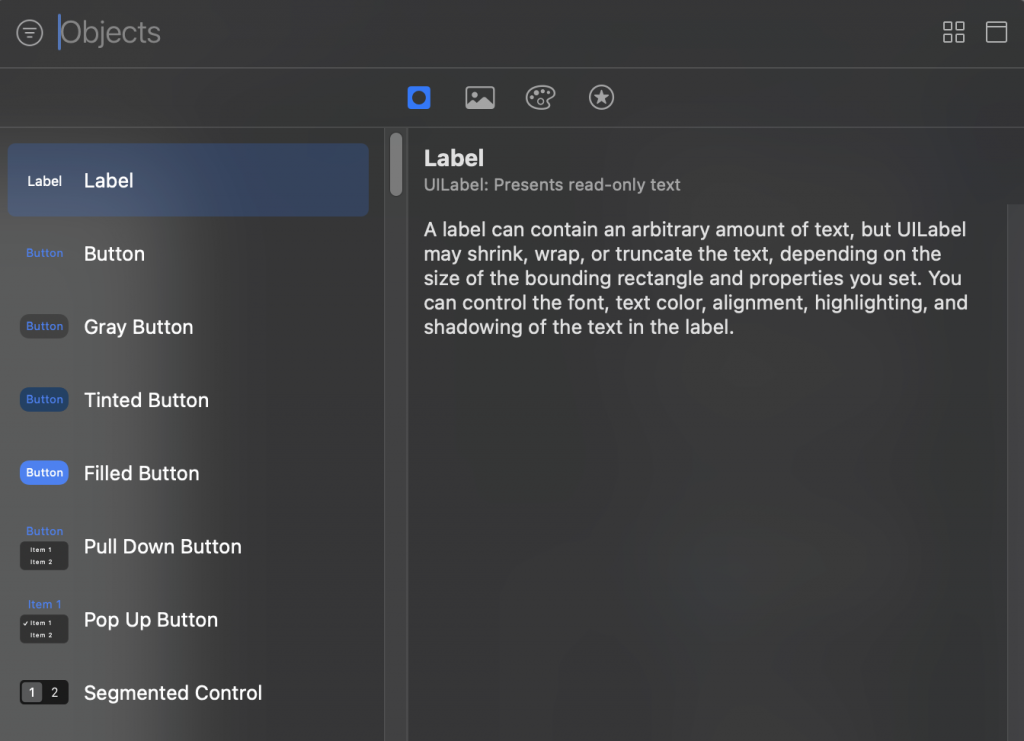Pick the Tinted Button object

pyautogui.click(x=188, y=400)
